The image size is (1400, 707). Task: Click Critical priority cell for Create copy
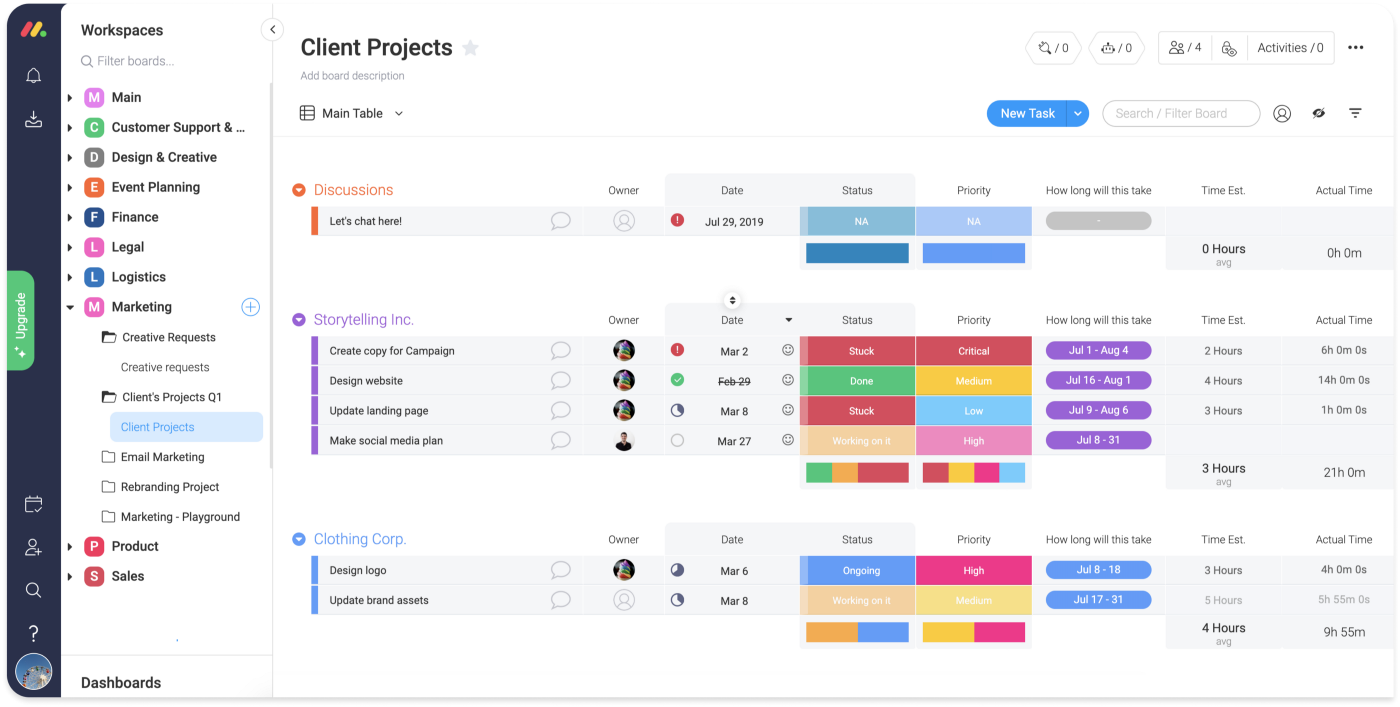(973, 351)
